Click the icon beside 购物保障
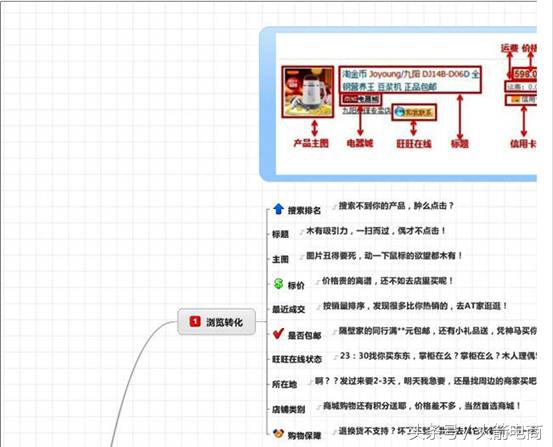The height and width of the screenshot is (447, 553). 278,434
